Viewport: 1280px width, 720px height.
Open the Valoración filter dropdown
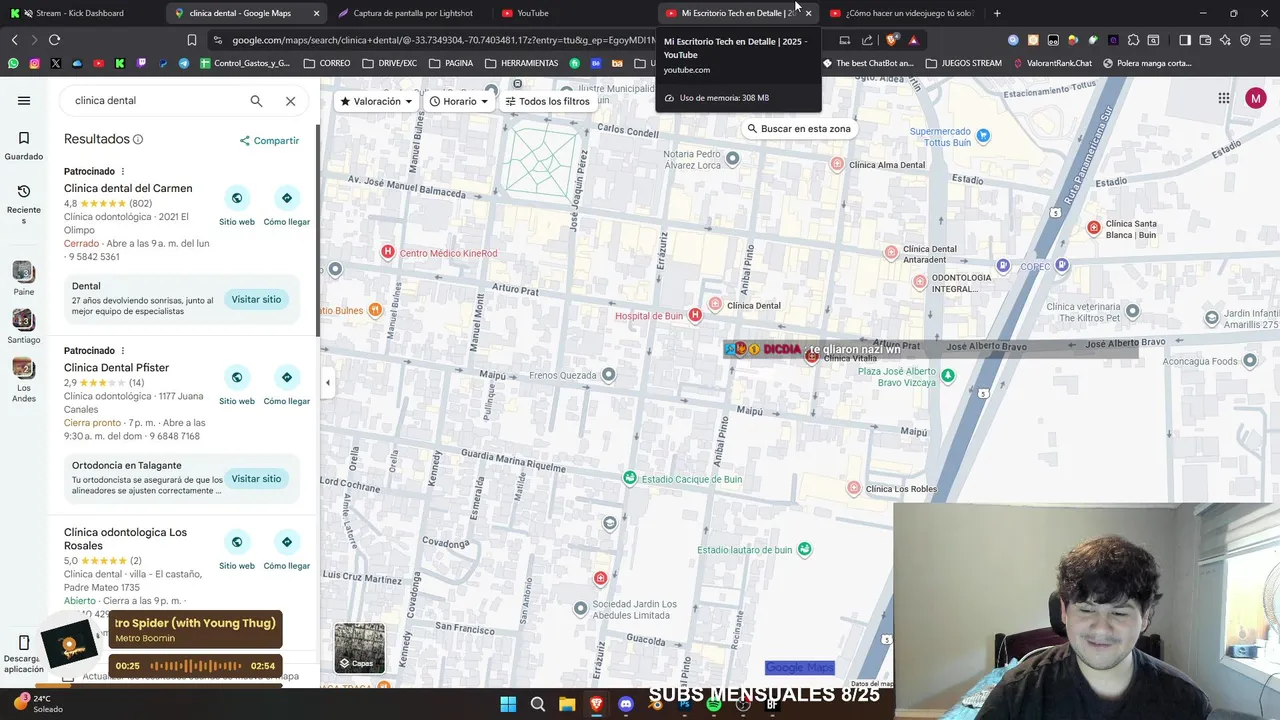coord(376,101)
